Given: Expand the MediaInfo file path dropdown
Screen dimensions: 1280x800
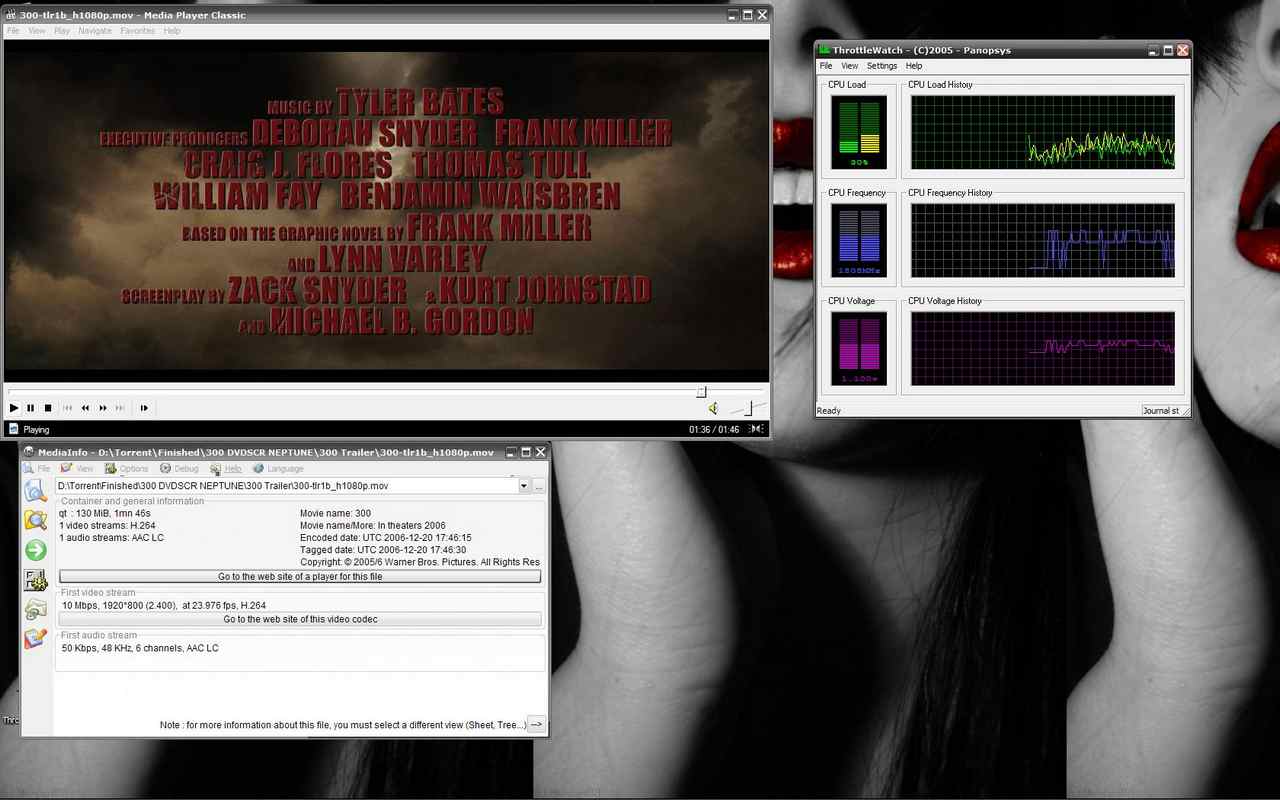Looking at the screenshot, I should [x=523, y=486].
